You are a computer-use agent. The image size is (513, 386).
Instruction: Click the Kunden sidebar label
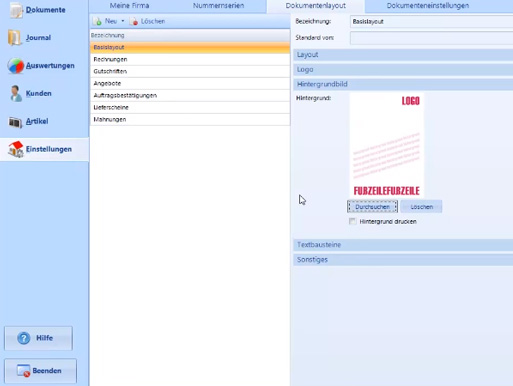pyautogui.click(x=39, y=93)
